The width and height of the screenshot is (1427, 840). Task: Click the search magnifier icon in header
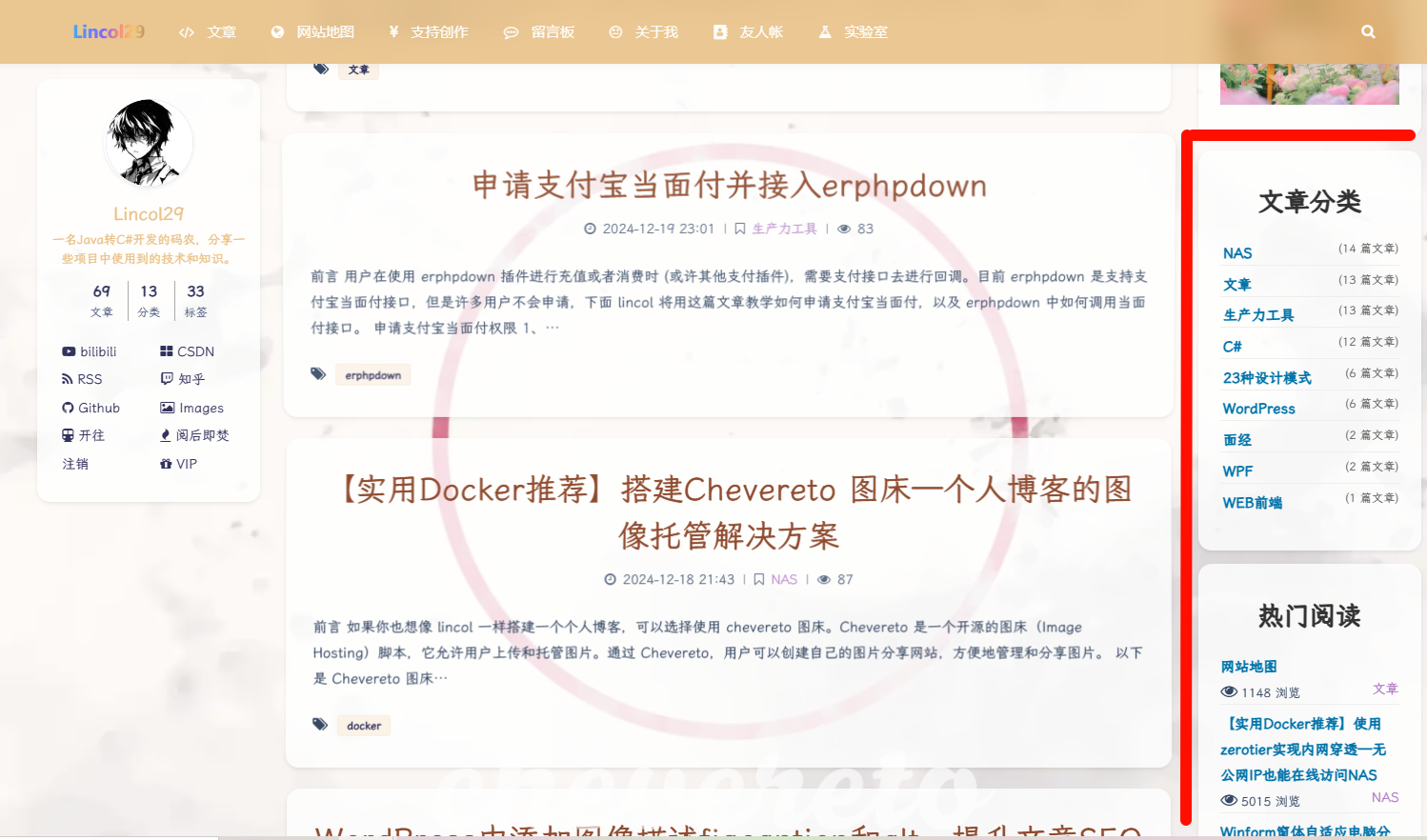point(1368,31)
